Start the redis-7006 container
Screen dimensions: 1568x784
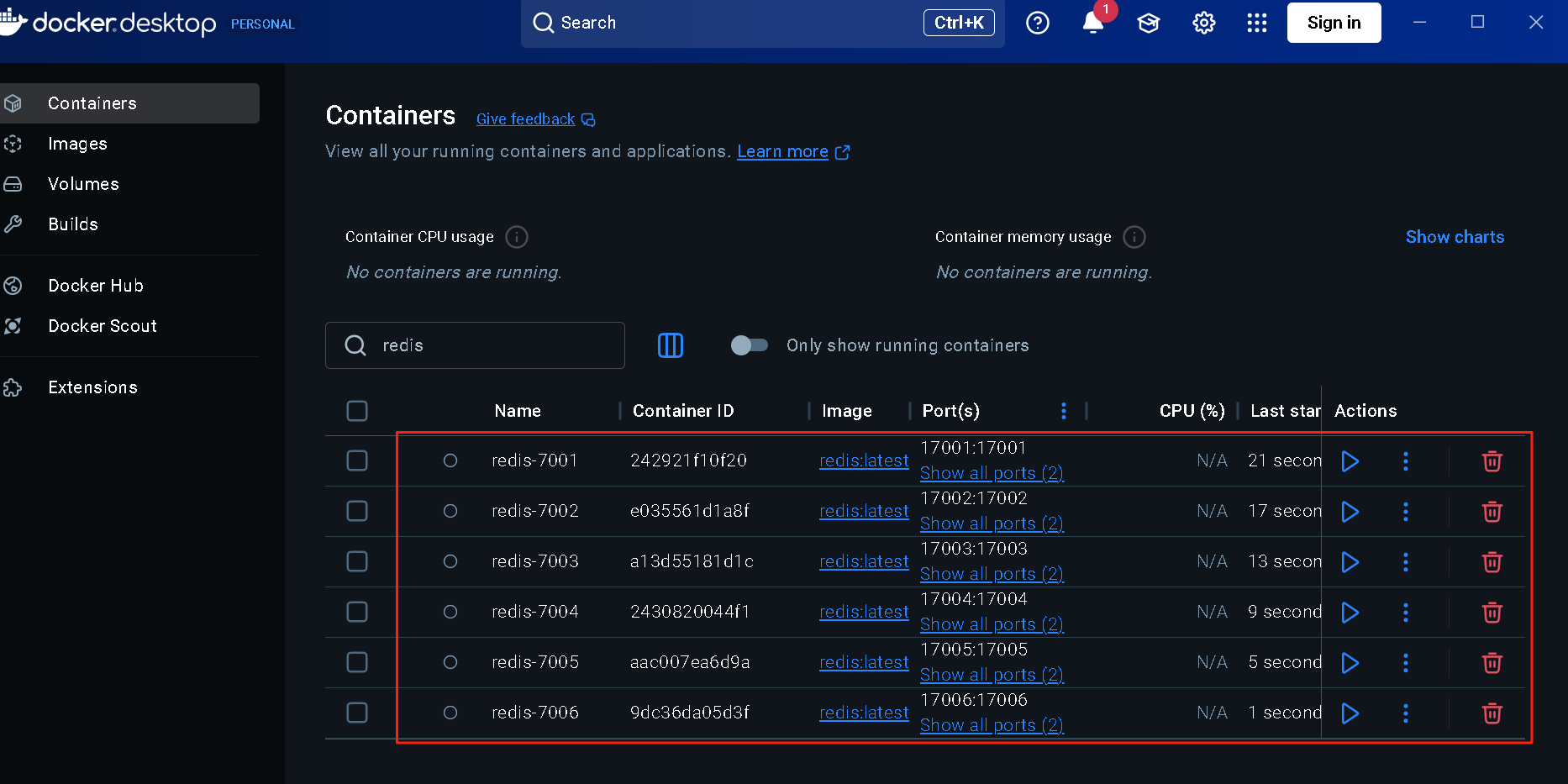(1350, 713)
